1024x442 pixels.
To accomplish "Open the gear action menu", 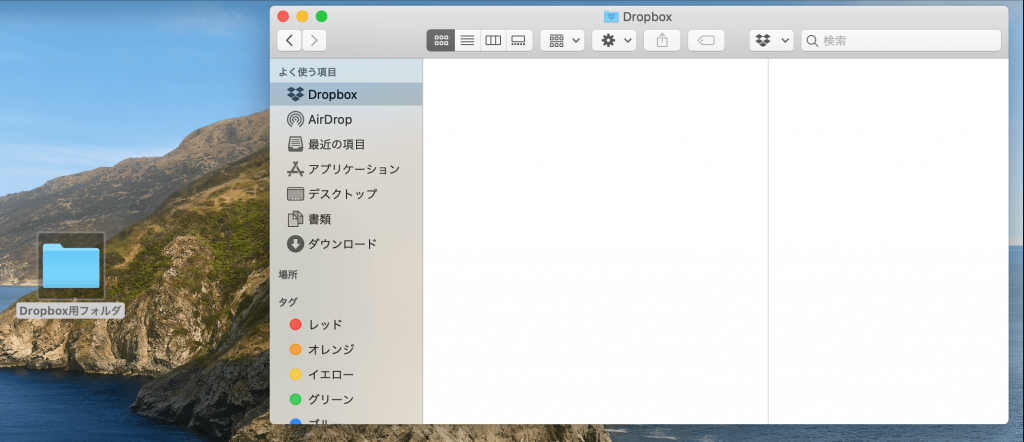I will (614, 40).
